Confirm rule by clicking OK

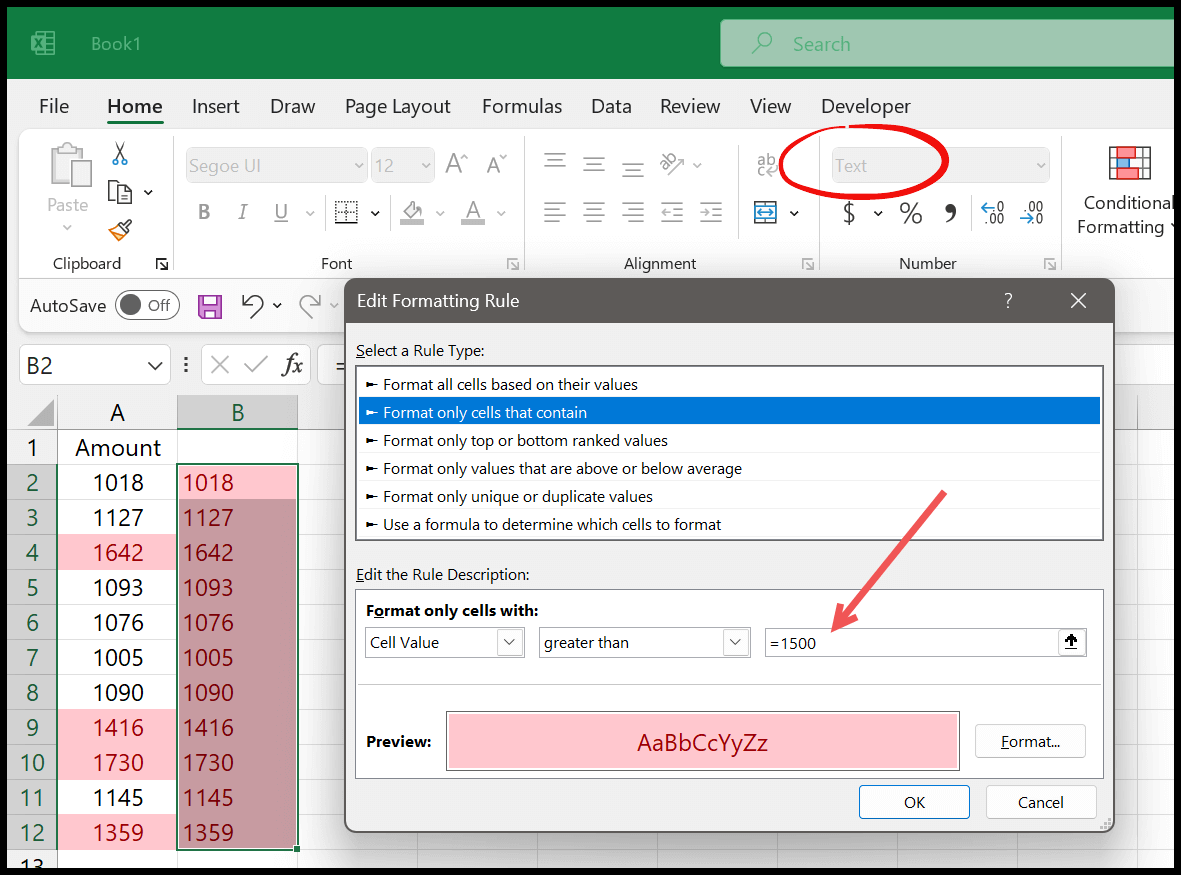tap(913, 801)
